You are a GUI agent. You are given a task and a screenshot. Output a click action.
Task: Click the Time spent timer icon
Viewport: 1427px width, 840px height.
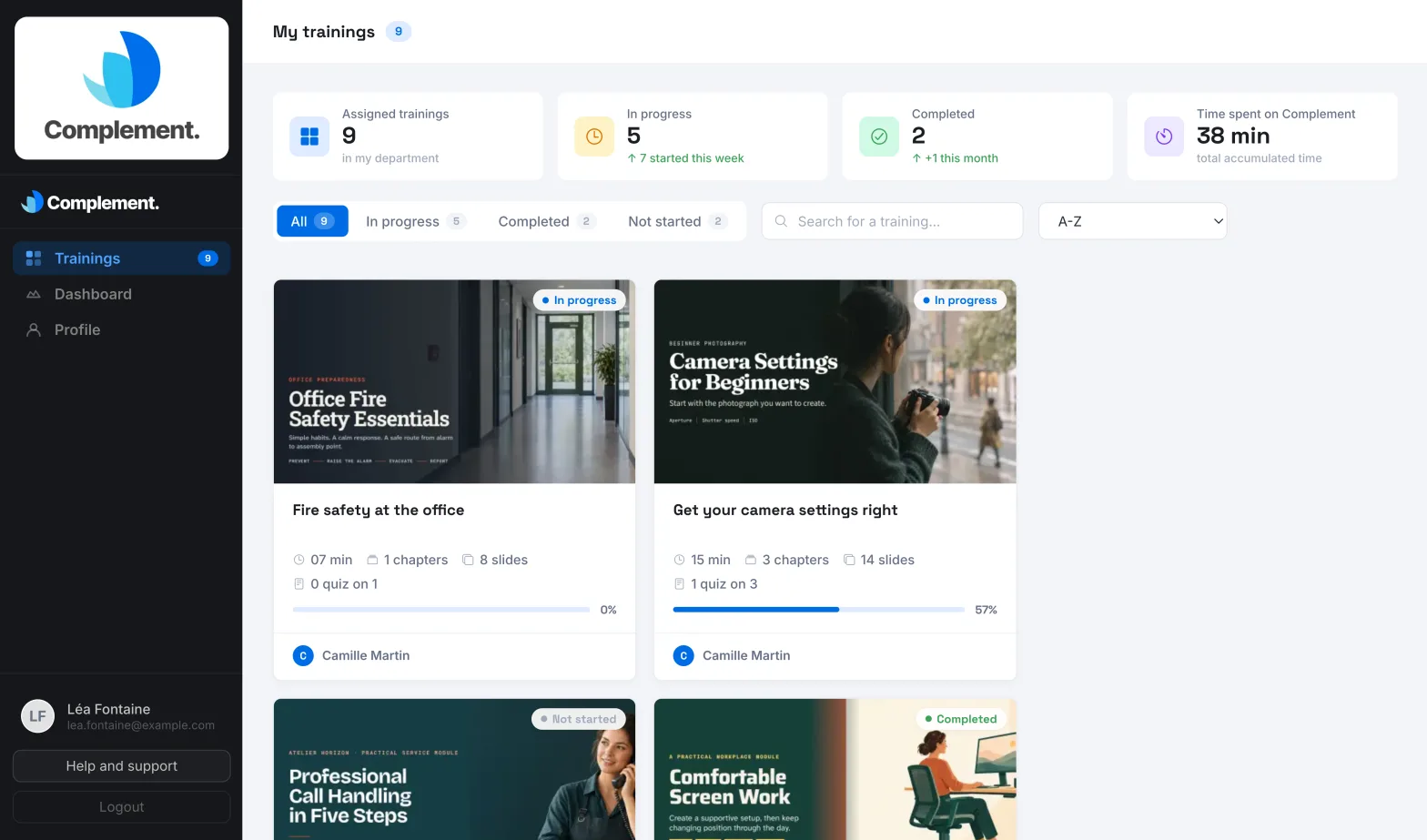click(x=1164, y=137)
